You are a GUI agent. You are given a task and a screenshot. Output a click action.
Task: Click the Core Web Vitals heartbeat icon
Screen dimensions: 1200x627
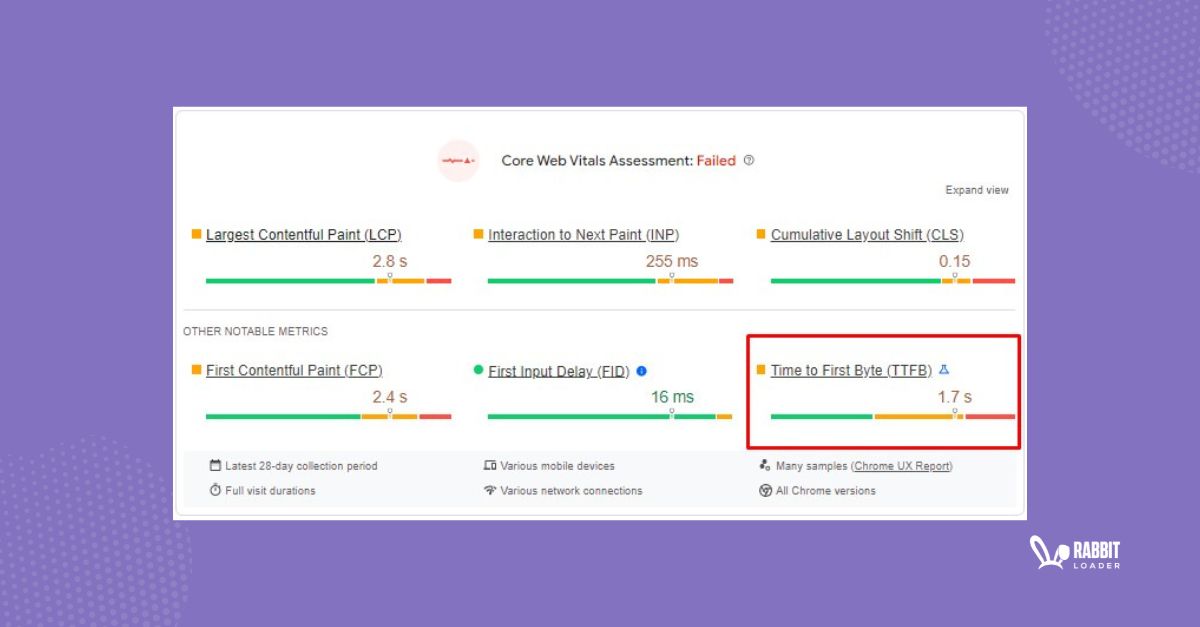coord(459,161)
